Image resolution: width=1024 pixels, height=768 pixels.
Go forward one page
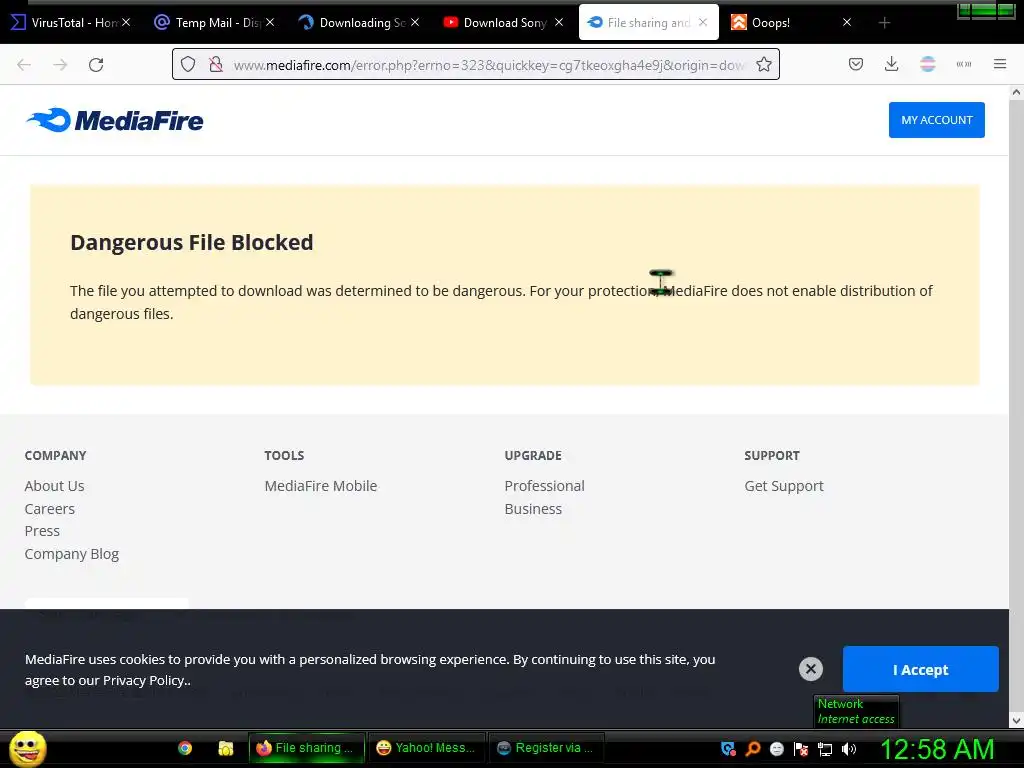(60, 64)
